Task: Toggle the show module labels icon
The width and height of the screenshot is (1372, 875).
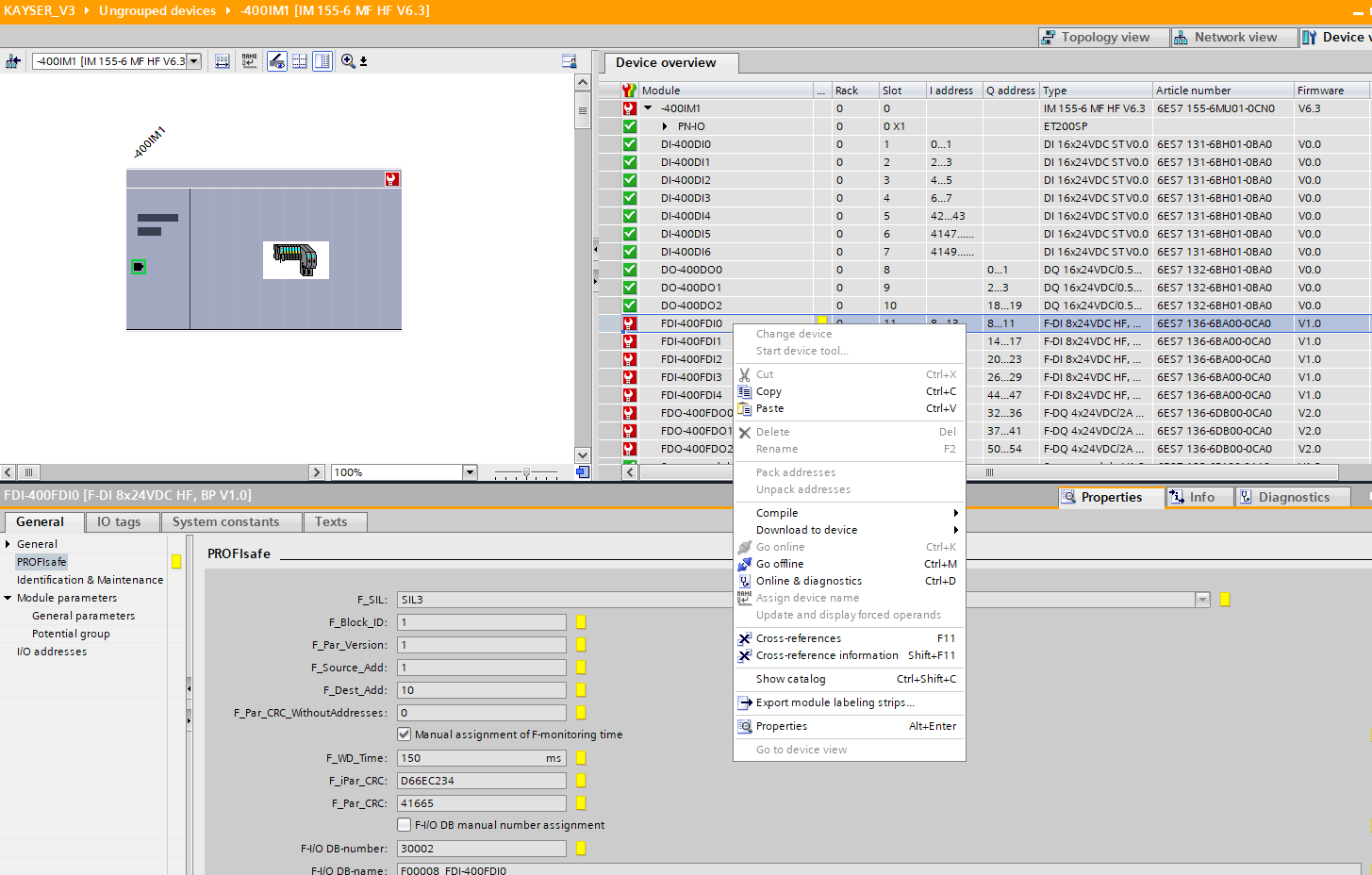Action: (x=277, y=61)
